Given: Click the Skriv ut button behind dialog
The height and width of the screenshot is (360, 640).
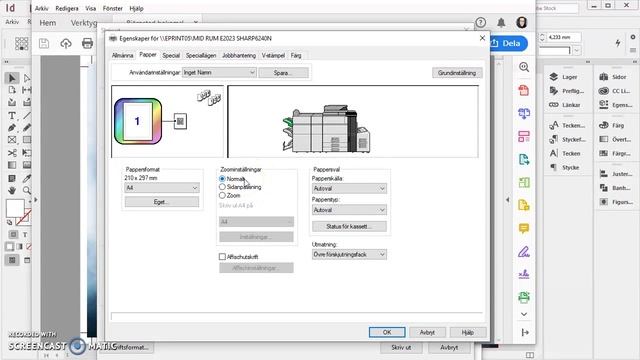Looking at the screenshot, I should pyautogui.click(x=401, y=347).
